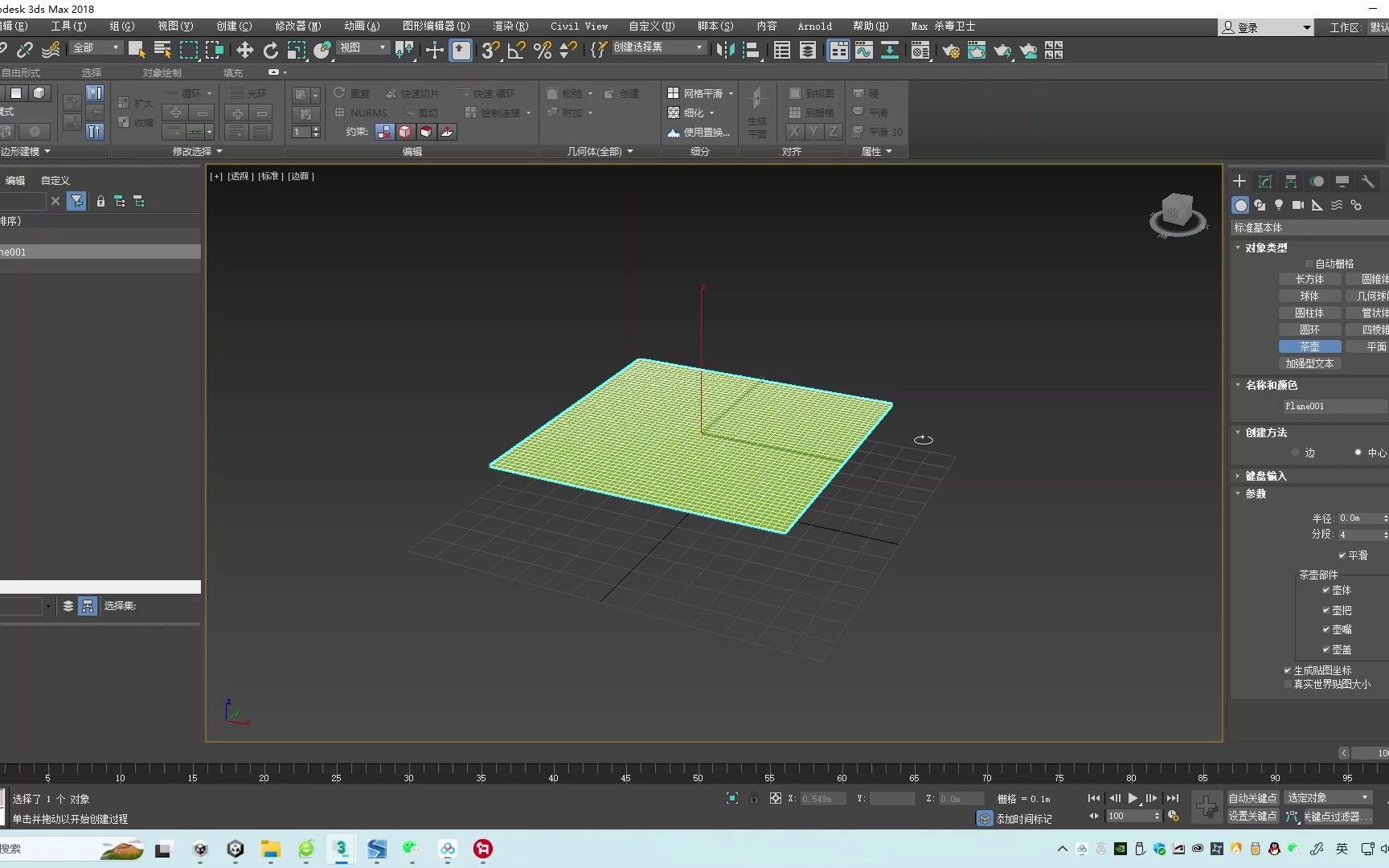Open the Render Setup teapot icon
Screen dimensions: 1389x868
[951, 50]
